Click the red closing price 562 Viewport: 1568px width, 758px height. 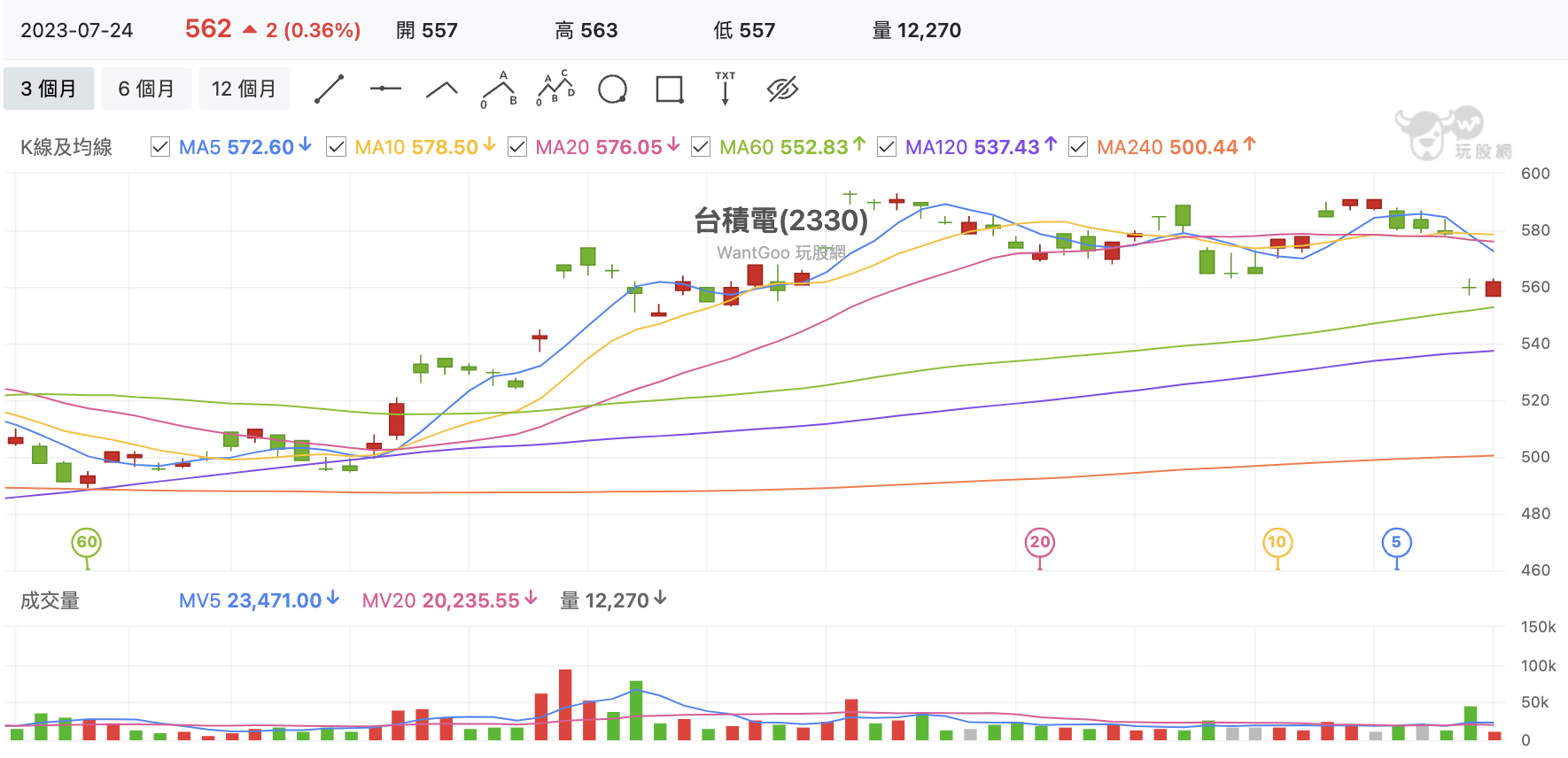(x=208, y=29)
